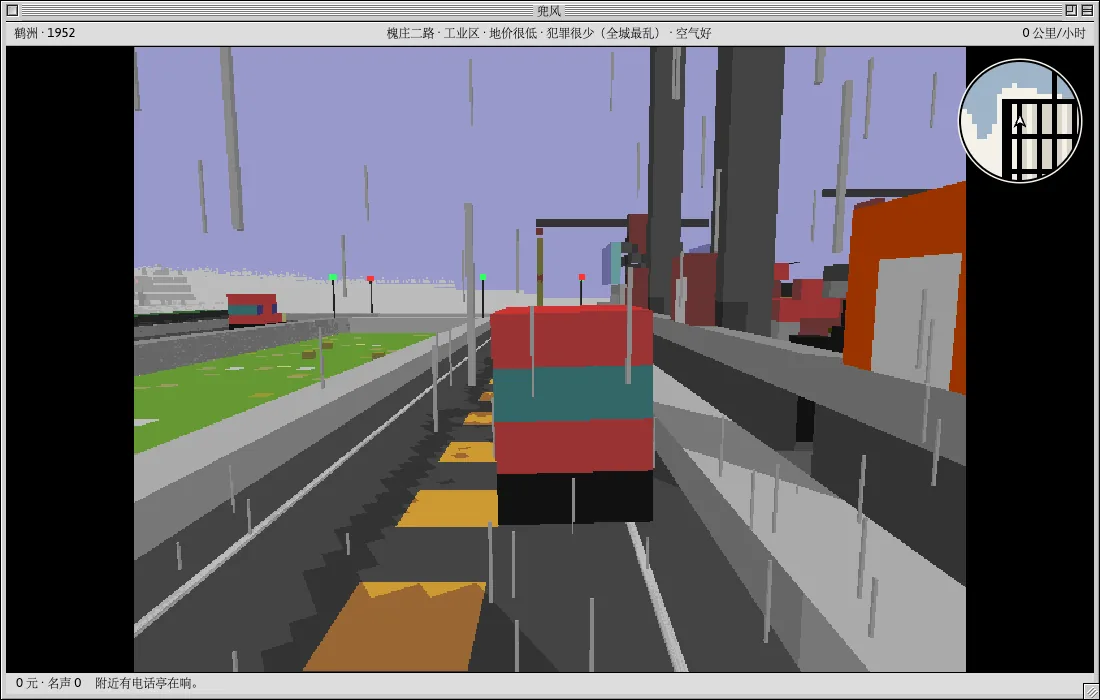Click the 工业区 district label
Viewport: 1100px width, 700px height.
[x=461, y=33]
